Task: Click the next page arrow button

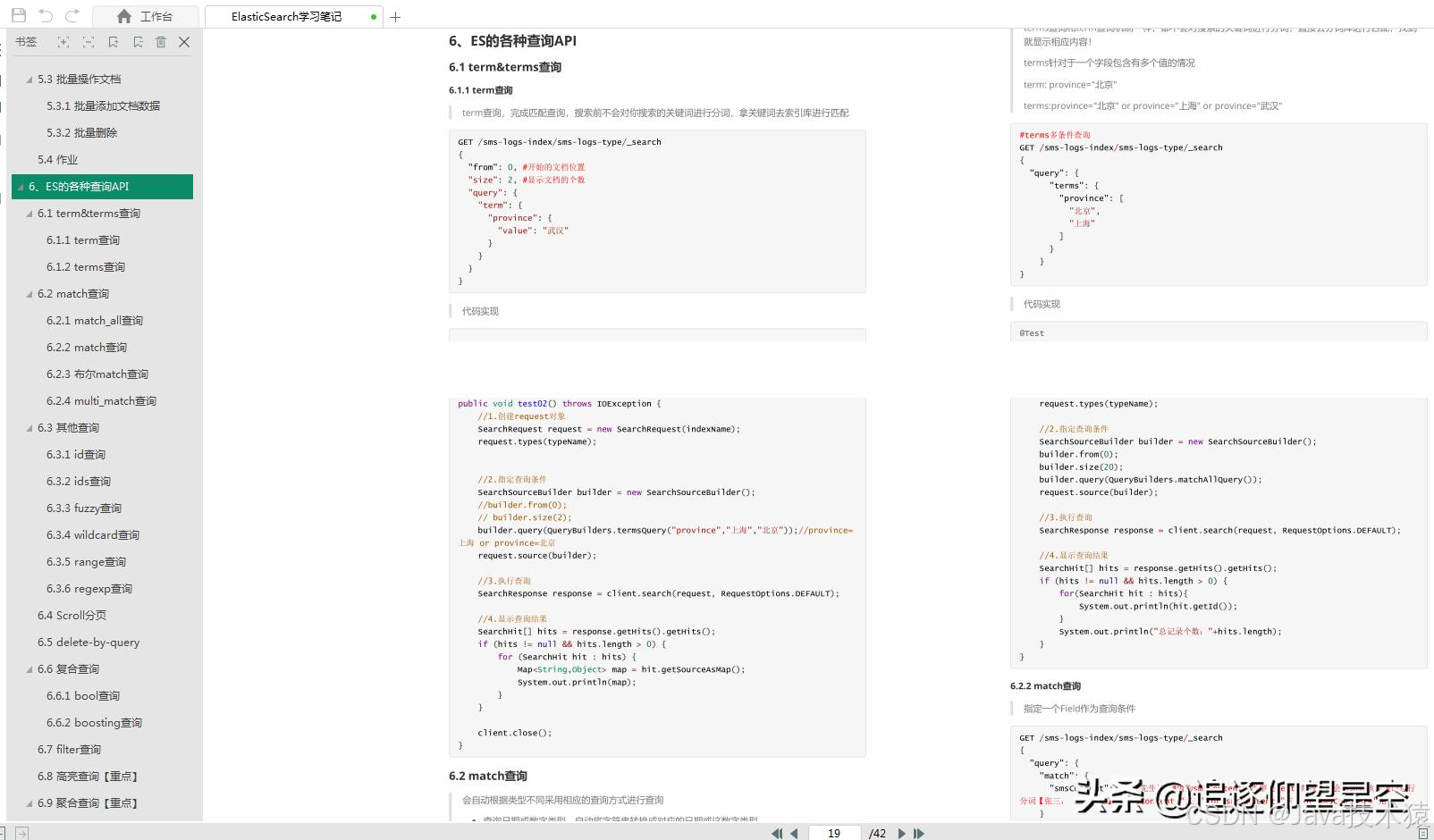Action: [x=904, y=834]
